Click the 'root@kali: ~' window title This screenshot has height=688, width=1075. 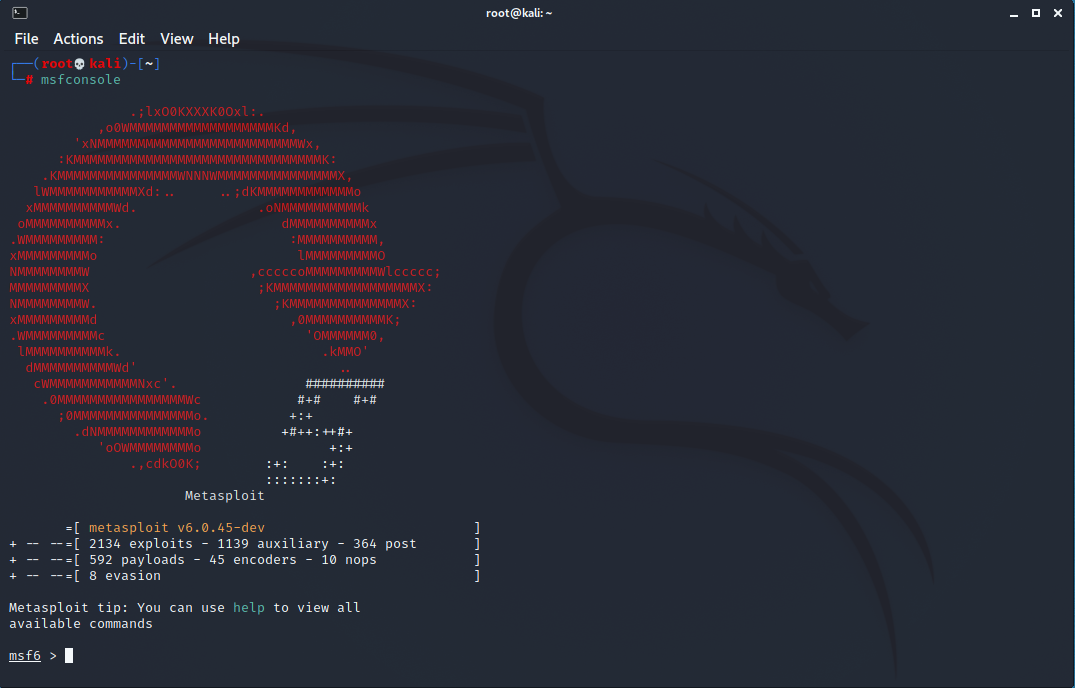pos(519,13)
